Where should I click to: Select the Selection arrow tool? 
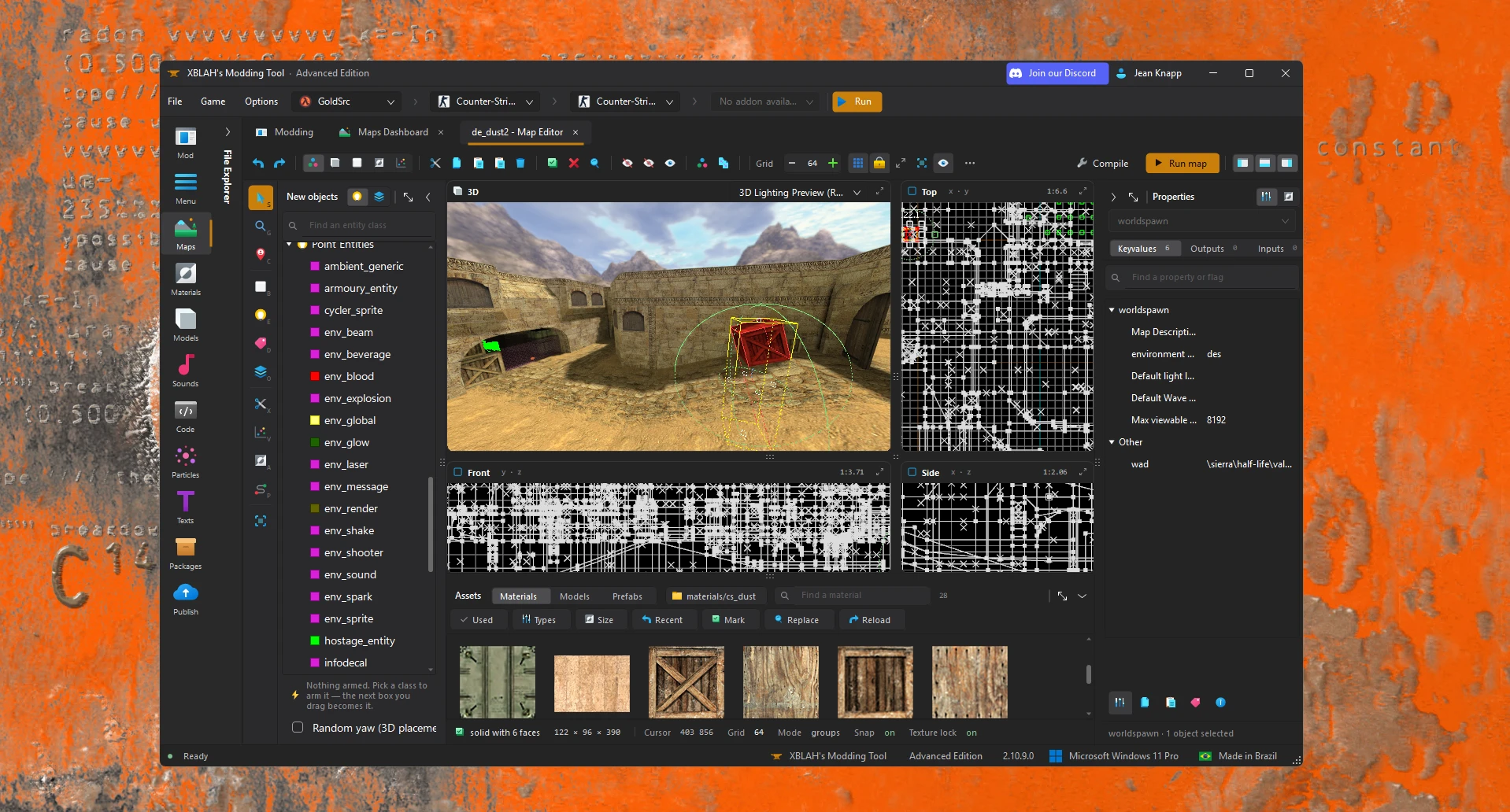pos(261,197)
